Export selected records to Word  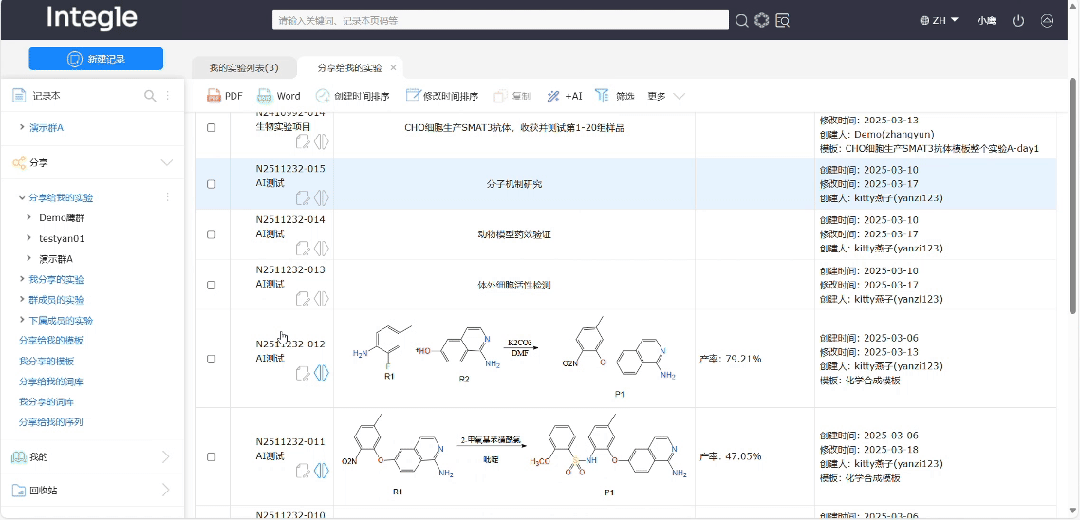point(278,96)
